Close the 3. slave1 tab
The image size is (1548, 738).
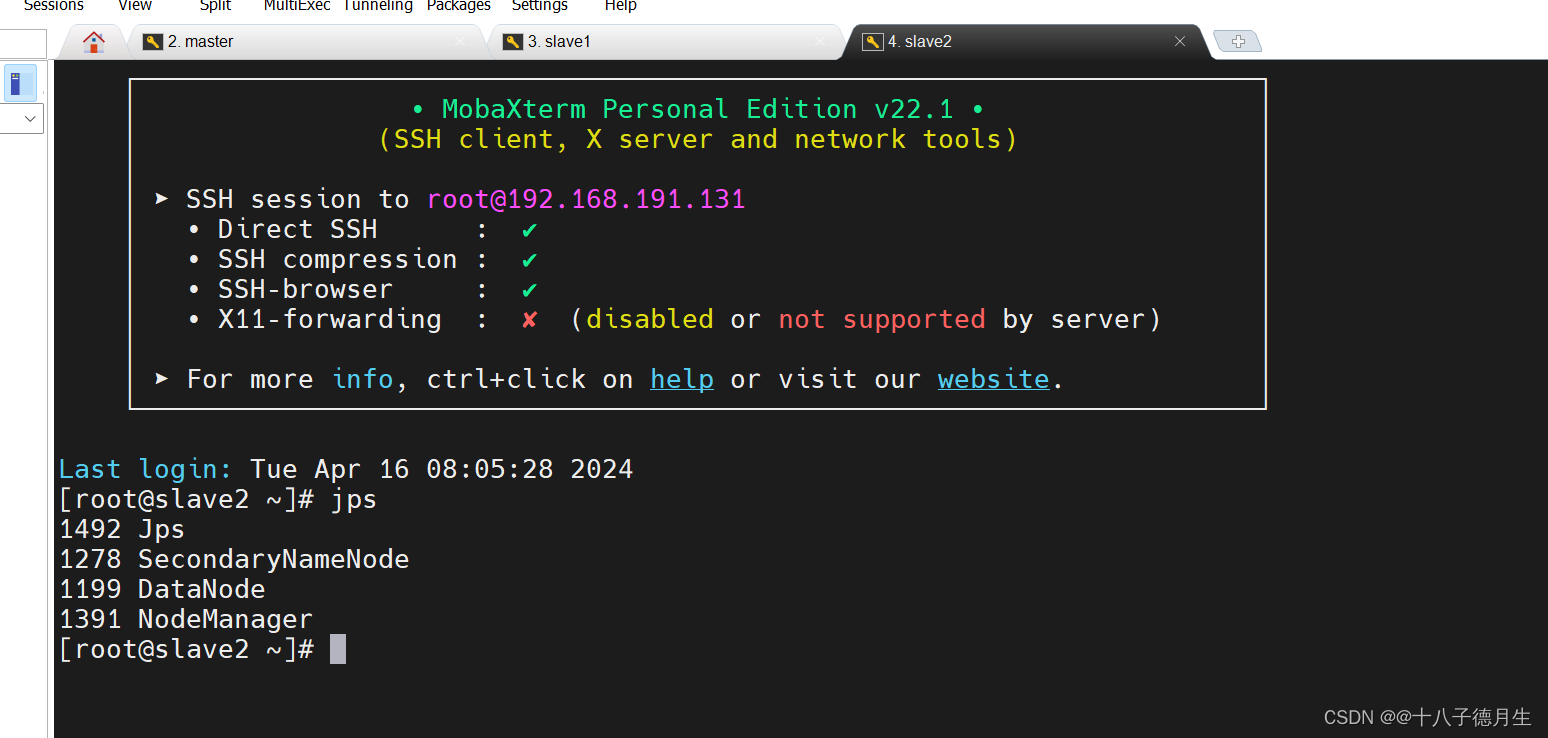click(x=820, y=42)
